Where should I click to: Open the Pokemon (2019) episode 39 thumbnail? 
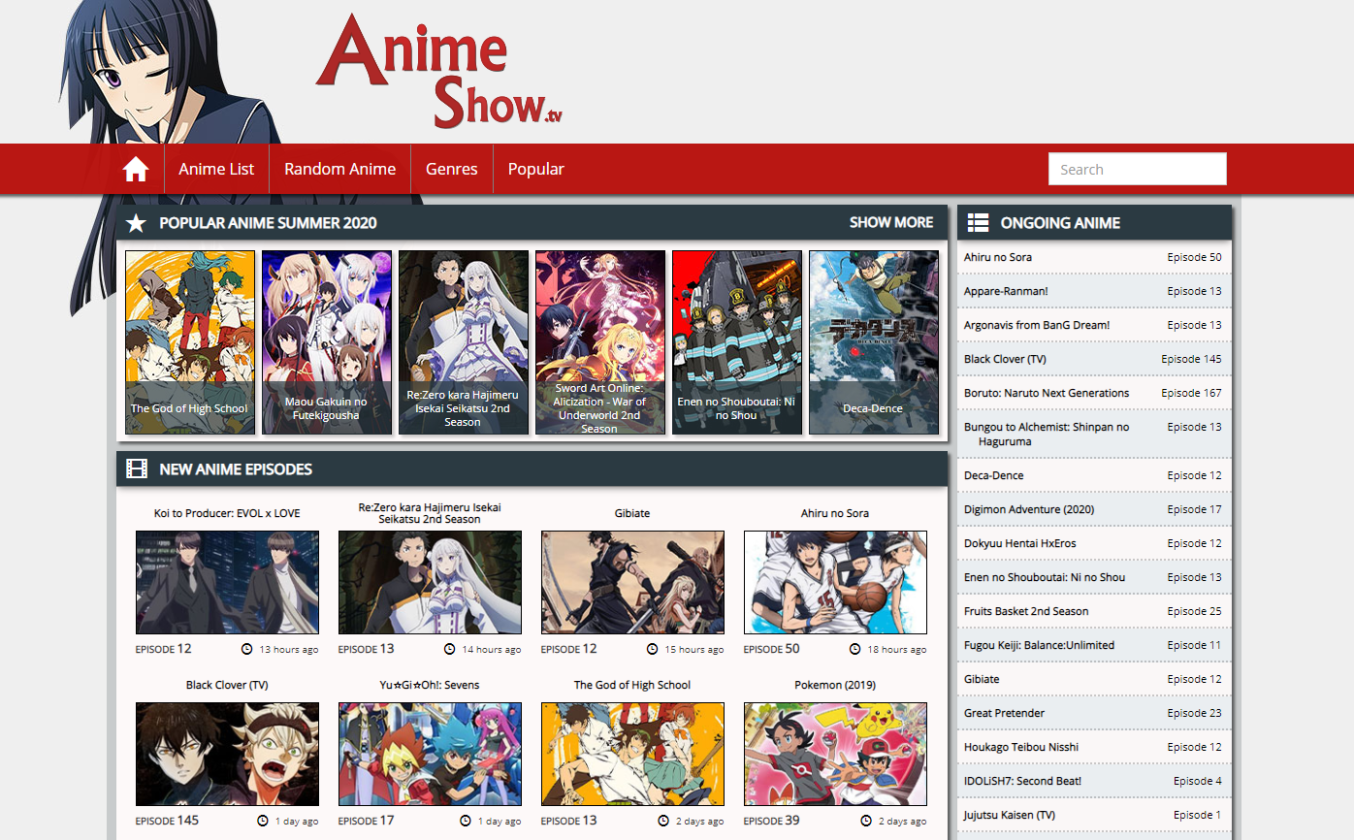click(835, 754)
